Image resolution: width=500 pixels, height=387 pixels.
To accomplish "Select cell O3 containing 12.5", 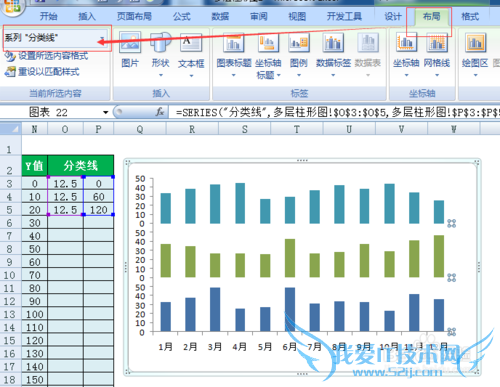I will pyautogui.click(x=65, y=184).
